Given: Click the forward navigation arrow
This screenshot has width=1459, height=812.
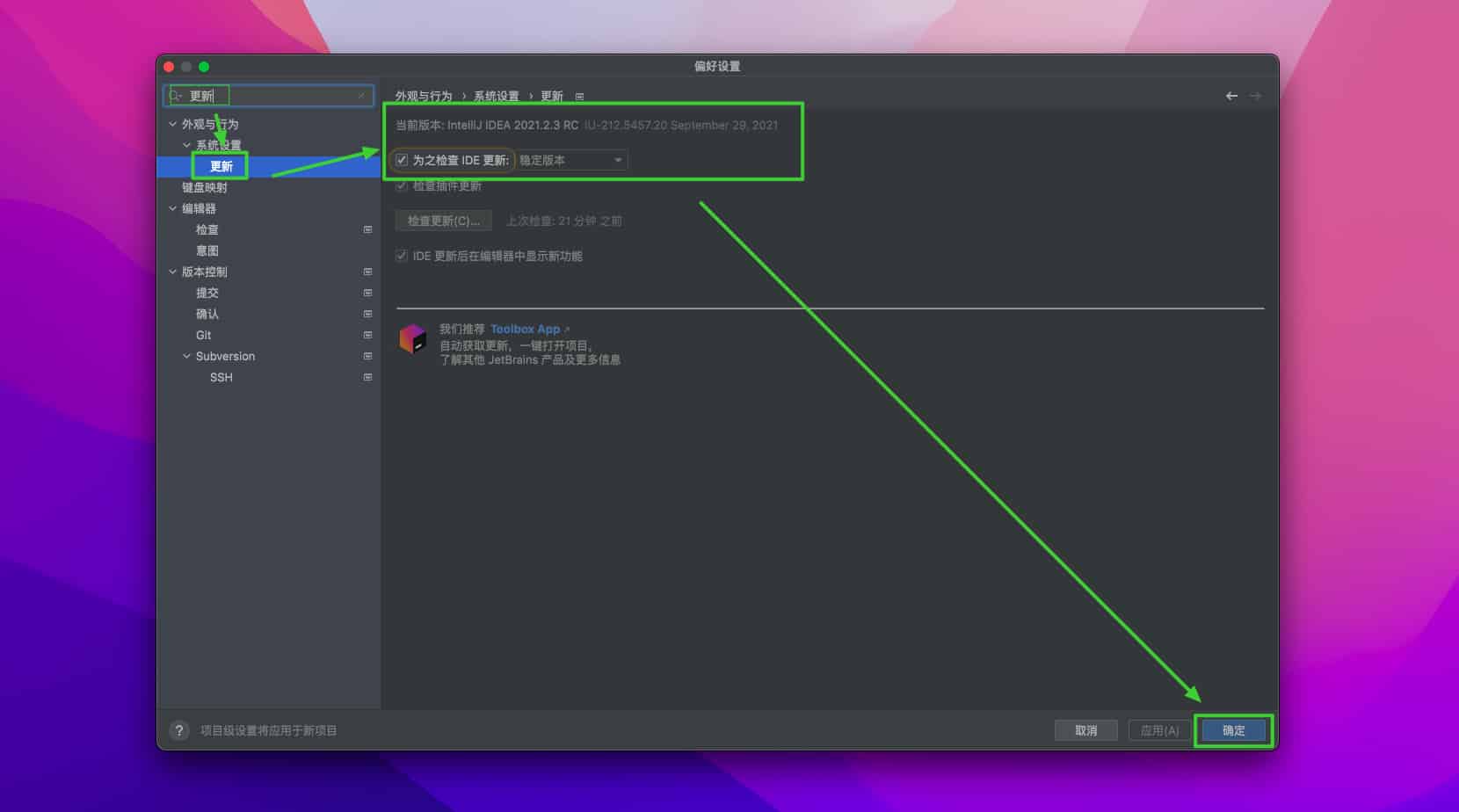Looking at the screenshot, I should pyautogui.click(x=1255, y=96).
